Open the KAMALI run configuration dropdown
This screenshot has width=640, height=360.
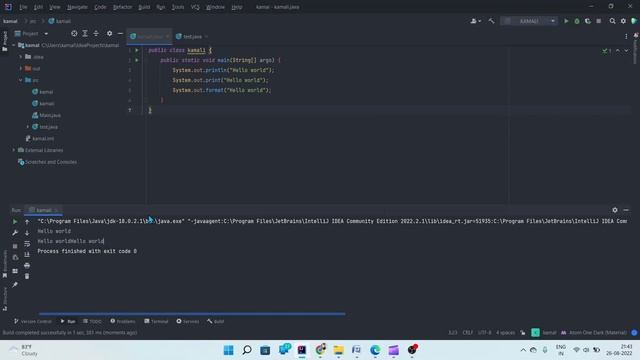click(529, 21)
